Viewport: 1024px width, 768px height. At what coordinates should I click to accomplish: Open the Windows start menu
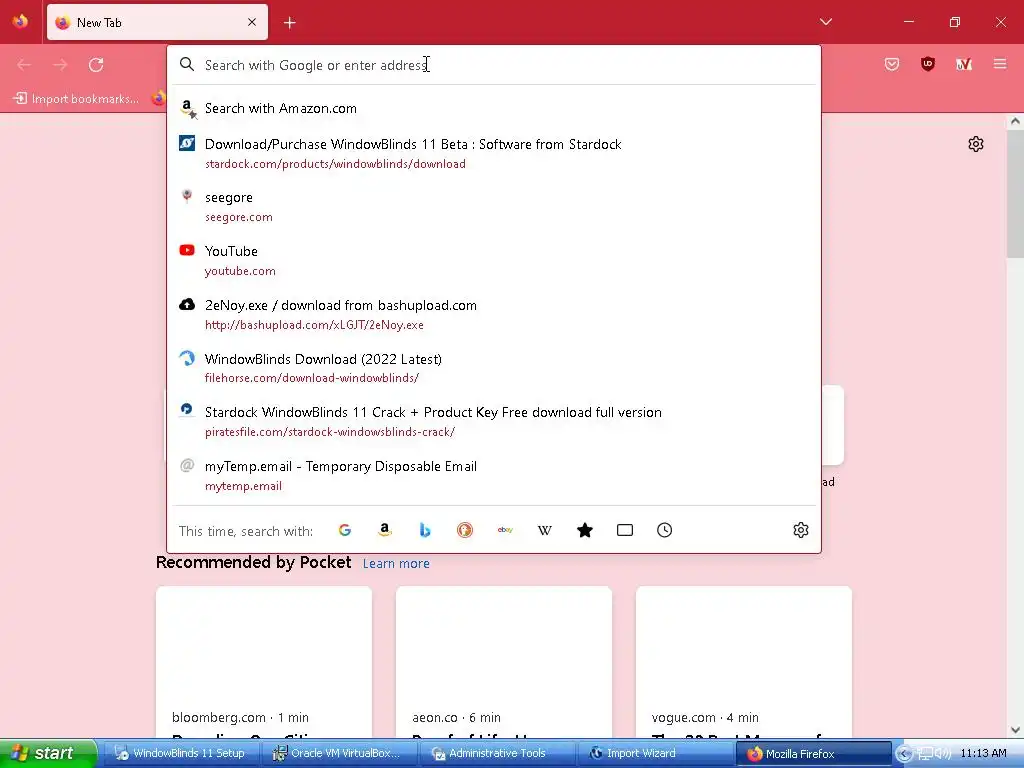pyautogui.click(x=48, y=753)
